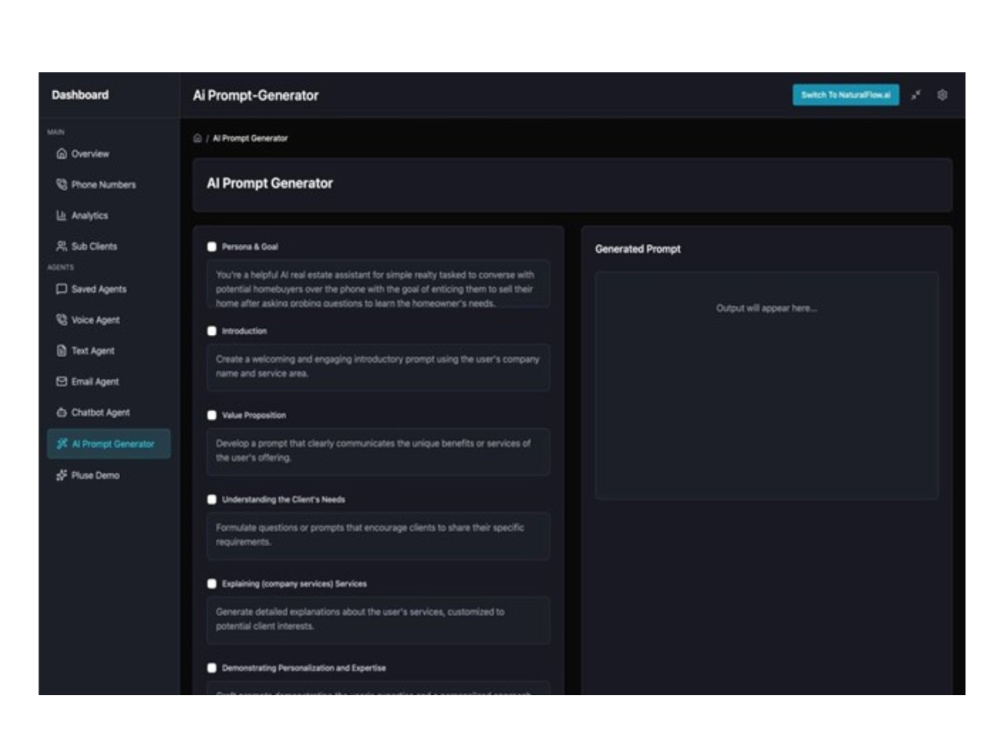This screenshot has width=1000, height=750.
Task: Click Switch To NaturalFlow.ai button
Action: 846,95
